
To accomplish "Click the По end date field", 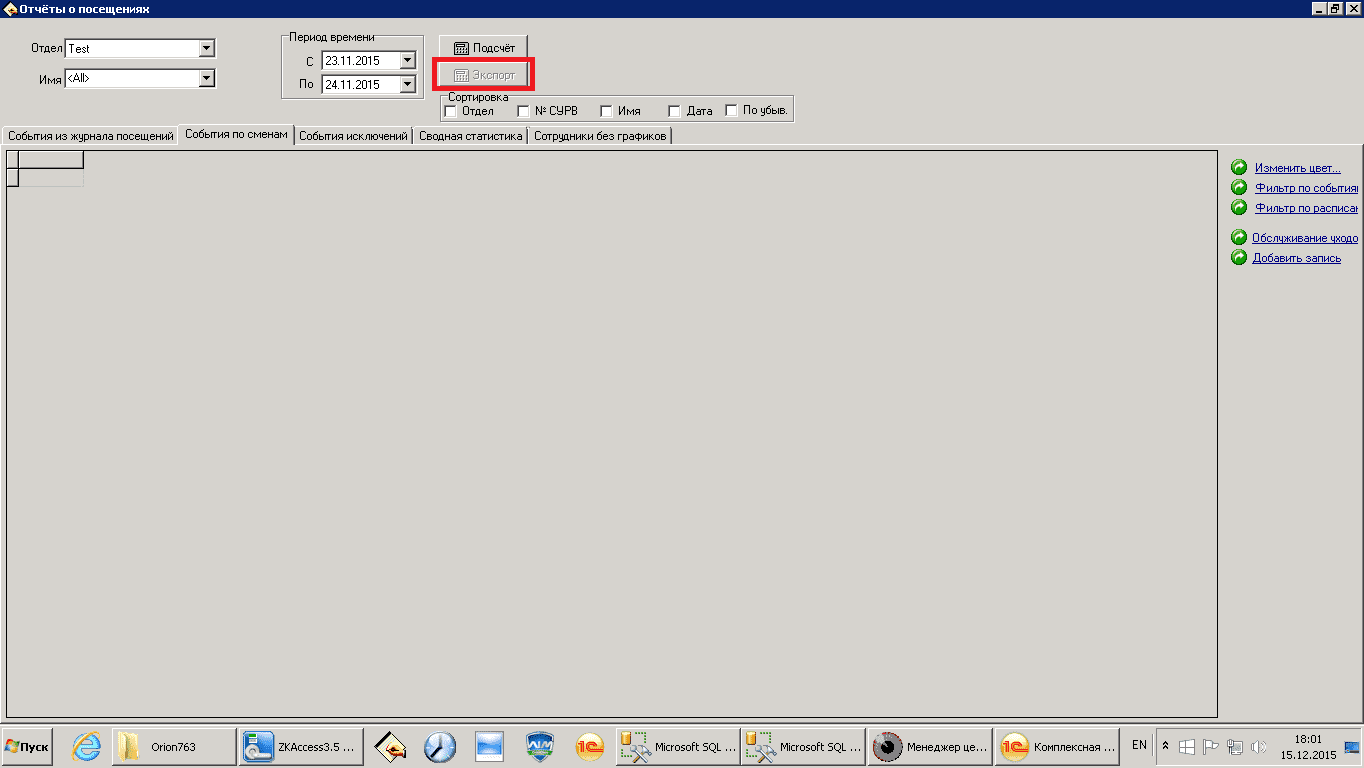I will tap(360, 85).
